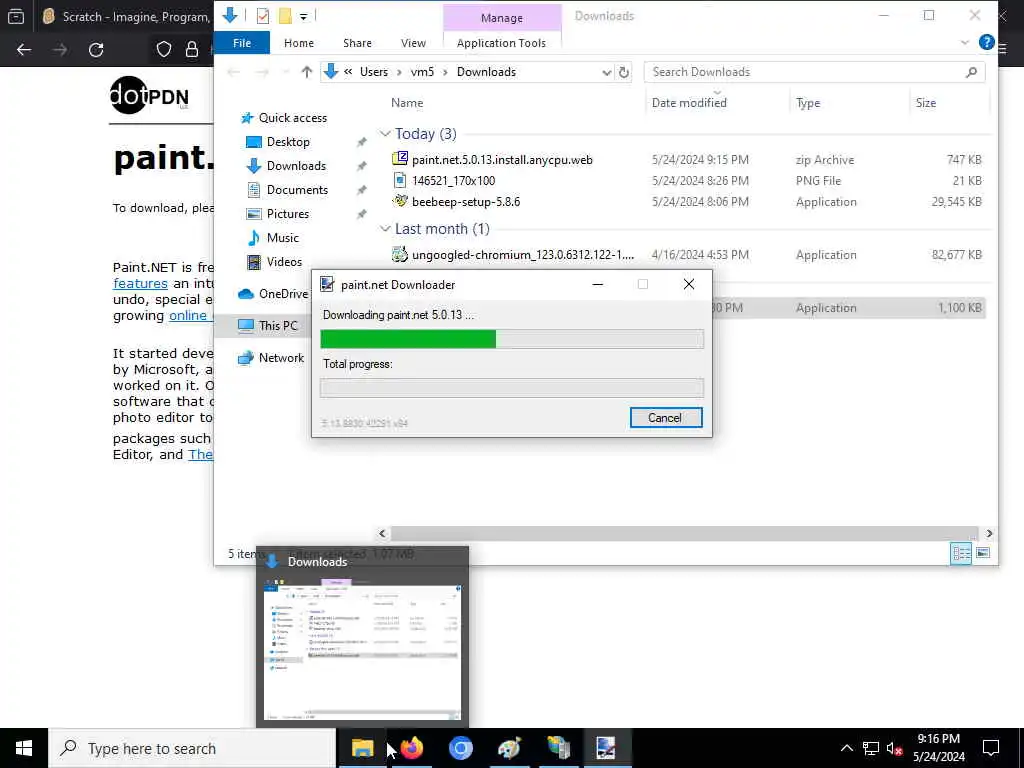Click the pin icon beside Desktop

(361, 142)
